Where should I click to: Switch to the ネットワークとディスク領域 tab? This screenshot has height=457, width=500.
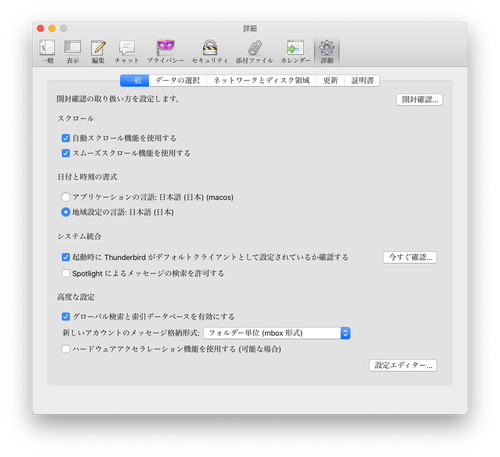261,80
